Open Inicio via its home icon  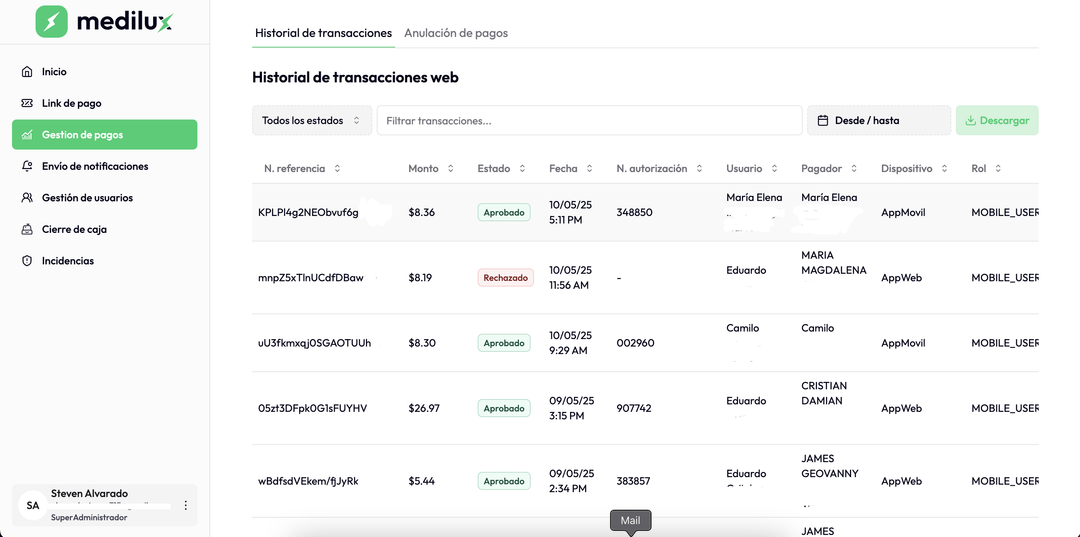[x=27, y=72]
